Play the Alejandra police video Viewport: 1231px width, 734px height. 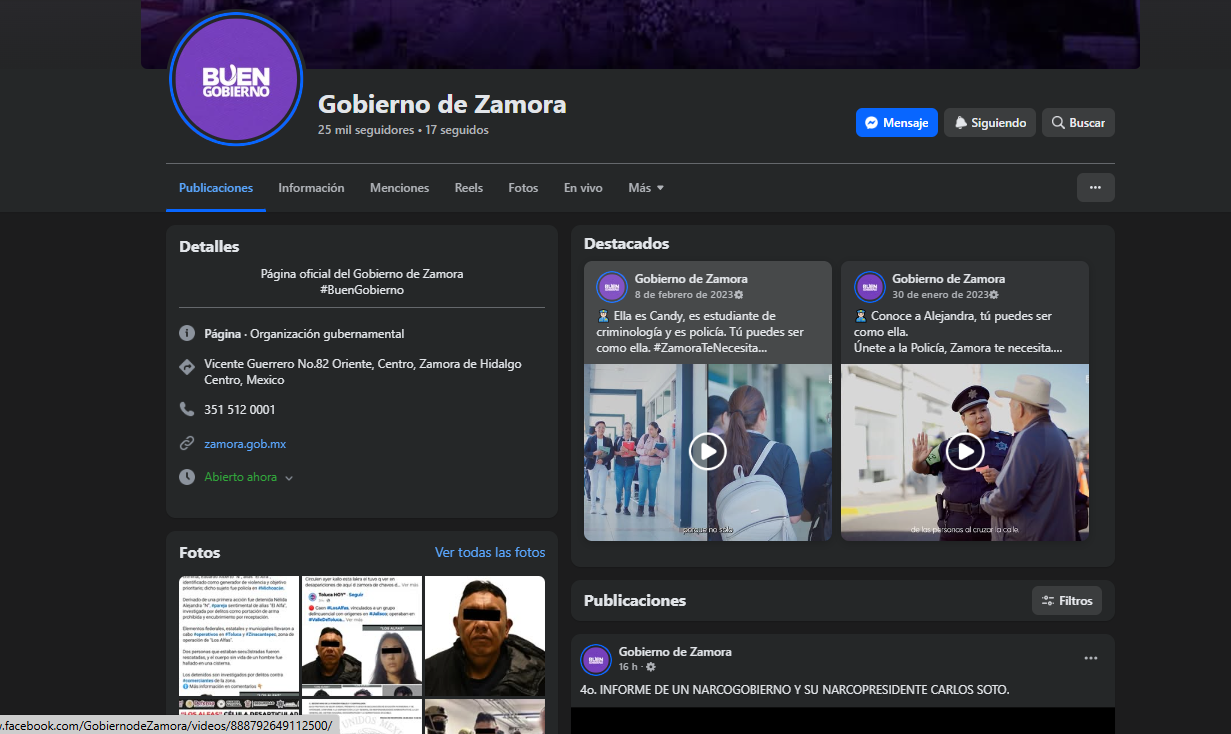[x=965, y=452]
